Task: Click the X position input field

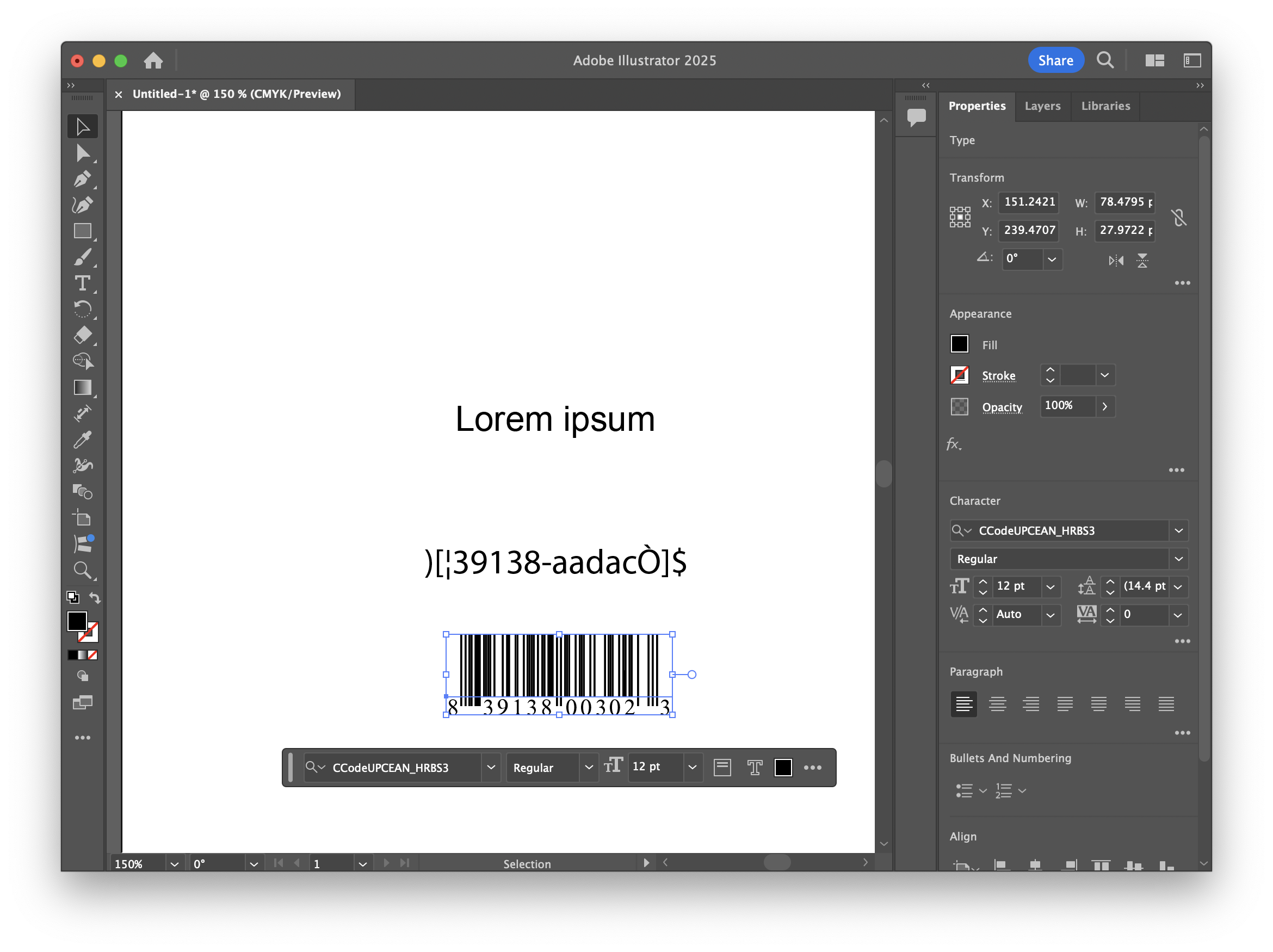Action: [1028, 202]
